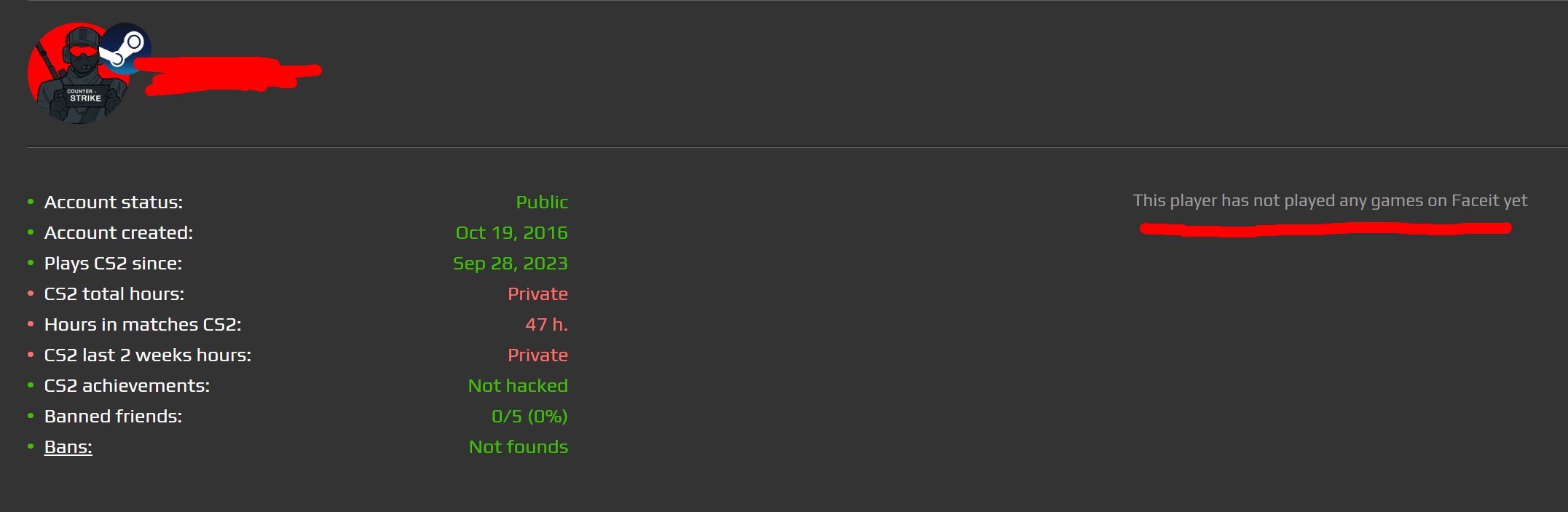This screenshot has width=1568, height=512.
Task: Click the 'Hours in matches CS2:' label
Action: (142, 324)
